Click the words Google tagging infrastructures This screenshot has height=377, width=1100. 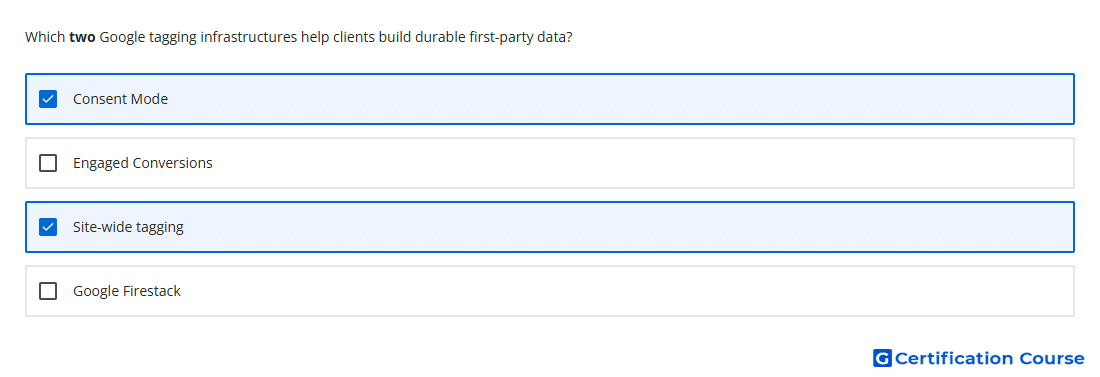tap(199, 38)
